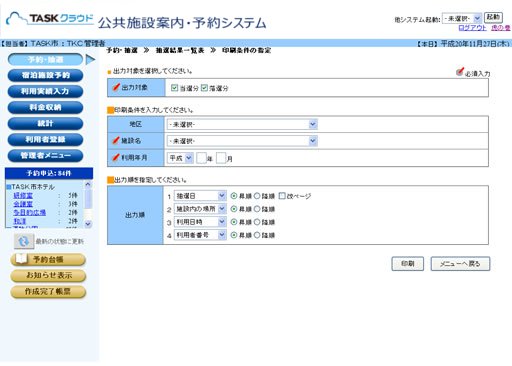Open the 料金収納 menu
The height and width of the screenshot is (366, 512).
[x=45, y=107]
